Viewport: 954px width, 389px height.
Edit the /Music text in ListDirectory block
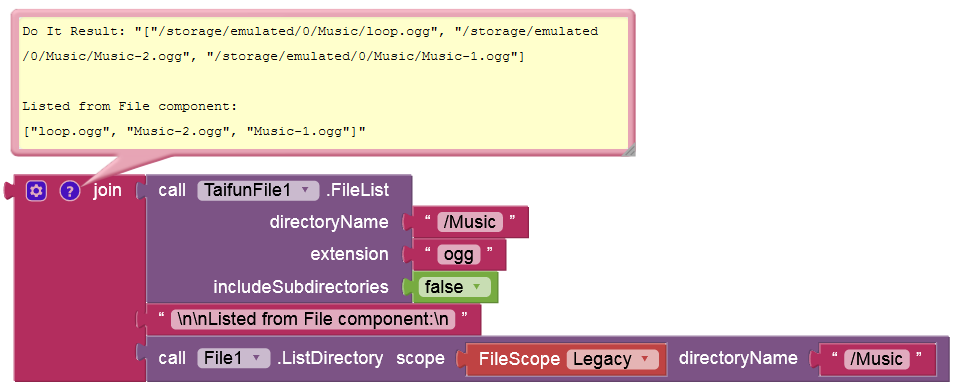point(877,359)
